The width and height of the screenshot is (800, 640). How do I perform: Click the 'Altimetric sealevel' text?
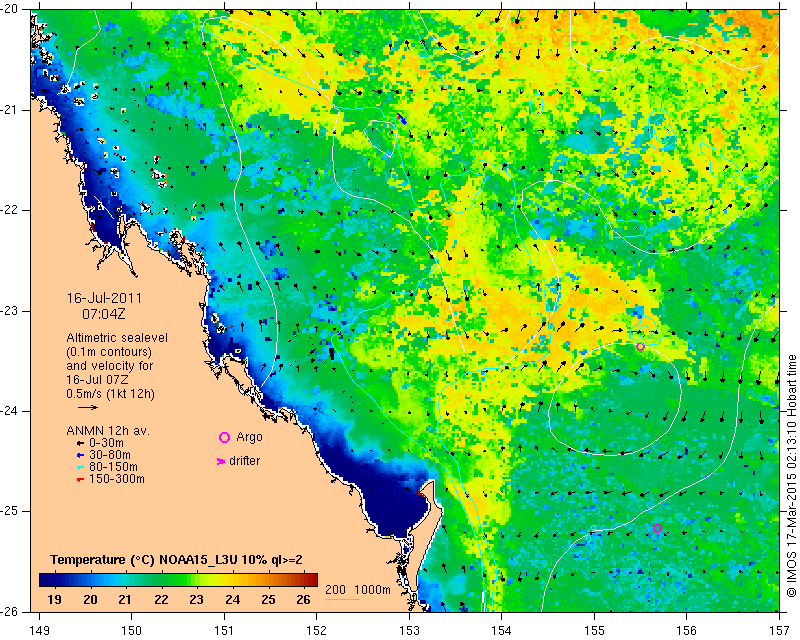click(x=117, y=338)
